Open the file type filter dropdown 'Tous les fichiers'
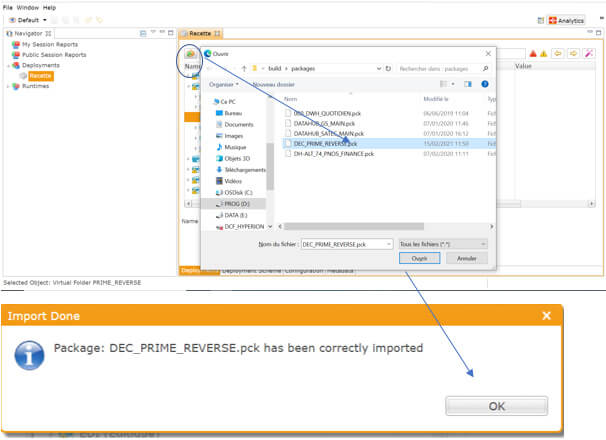 (443, 244)
